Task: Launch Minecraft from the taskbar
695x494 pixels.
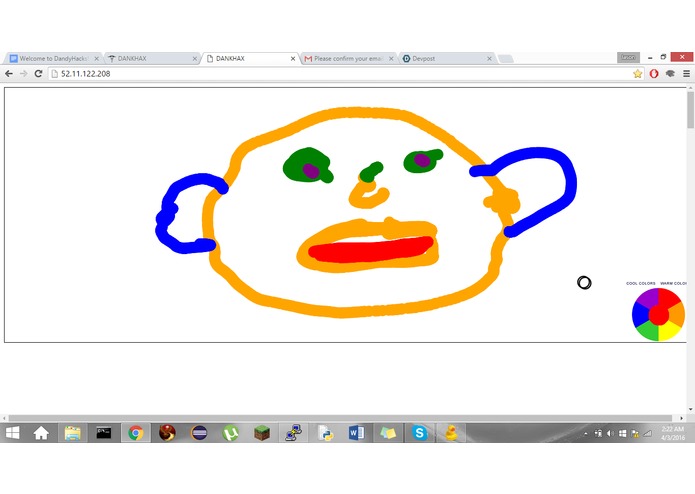Action: pos(262,433)
